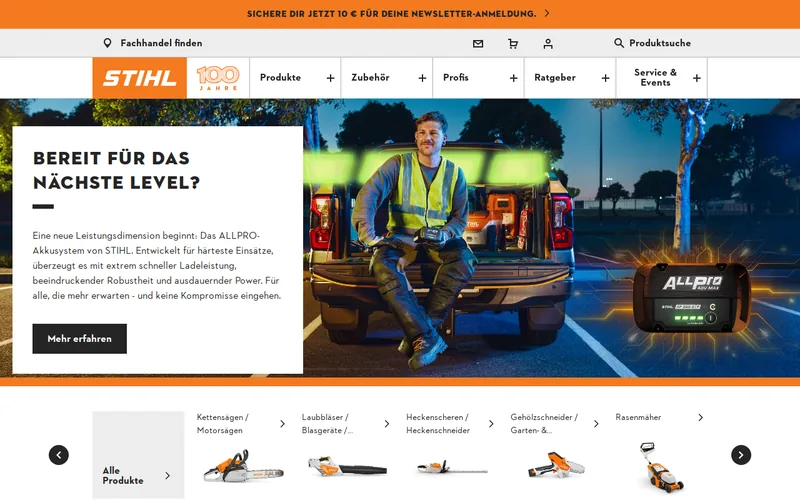Expand the Profis menu plus
This screenshot has width=800, height=500.
pyautogui.click(x=514, y=78)
